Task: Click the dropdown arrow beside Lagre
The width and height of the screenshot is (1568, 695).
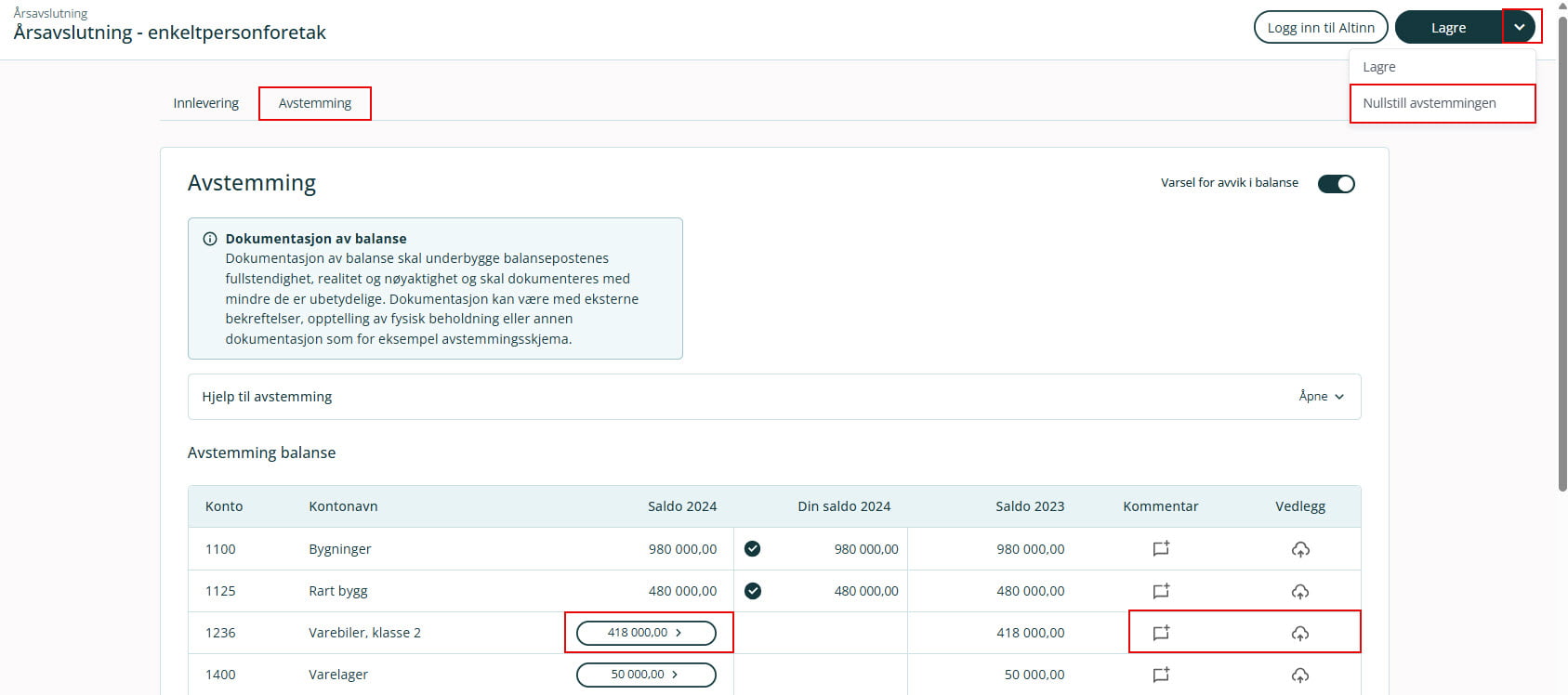Action: (x=1519, y=27)
